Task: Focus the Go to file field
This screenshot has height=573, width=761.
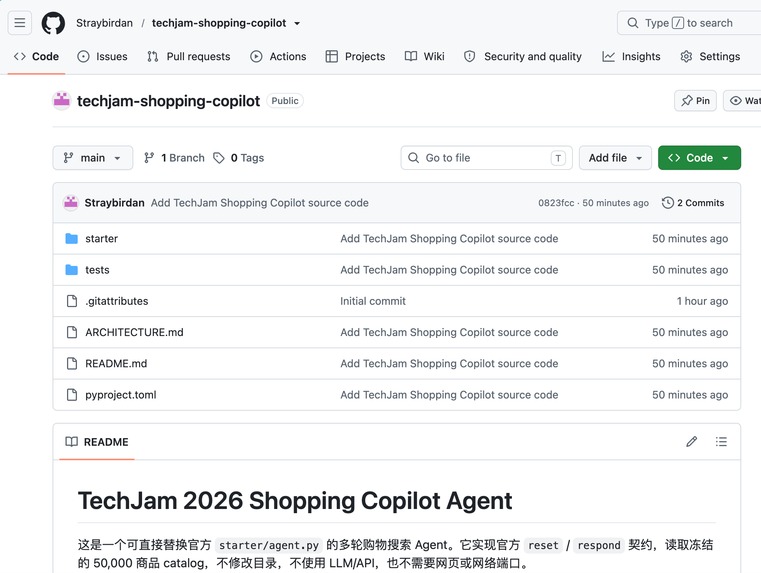Action: [486, 158]
